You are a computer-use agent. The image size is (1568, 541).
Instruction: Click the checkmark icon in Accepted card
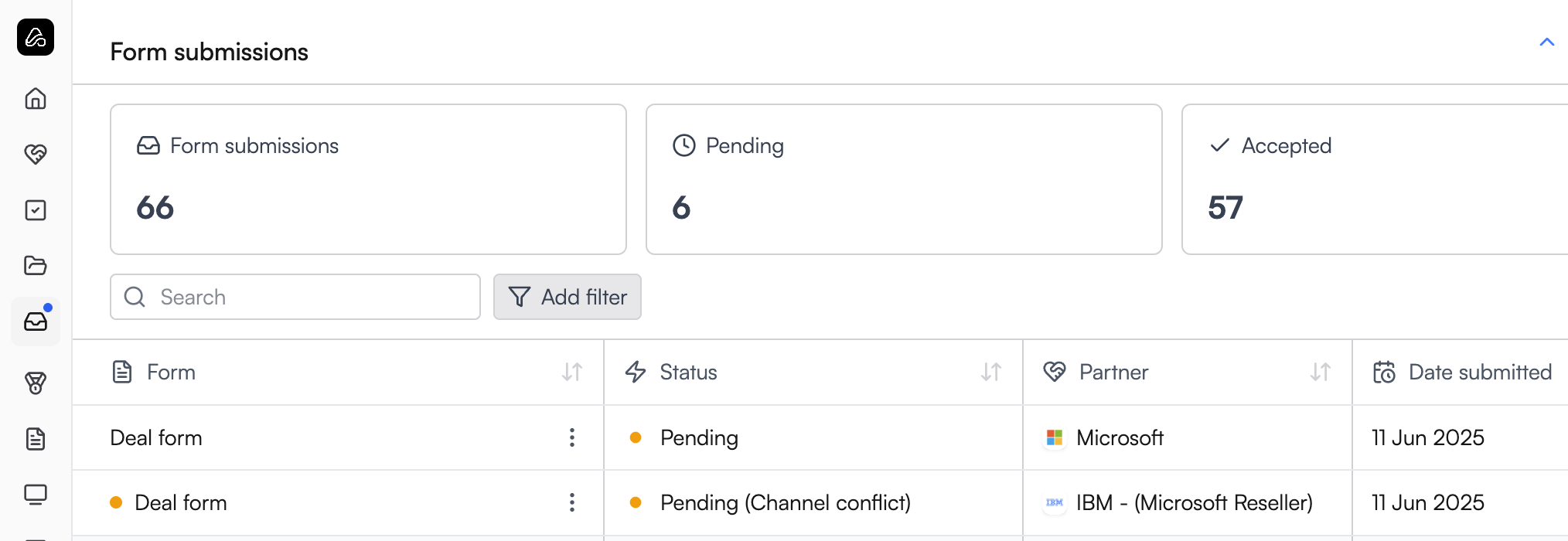click(x=1220, y=145)
